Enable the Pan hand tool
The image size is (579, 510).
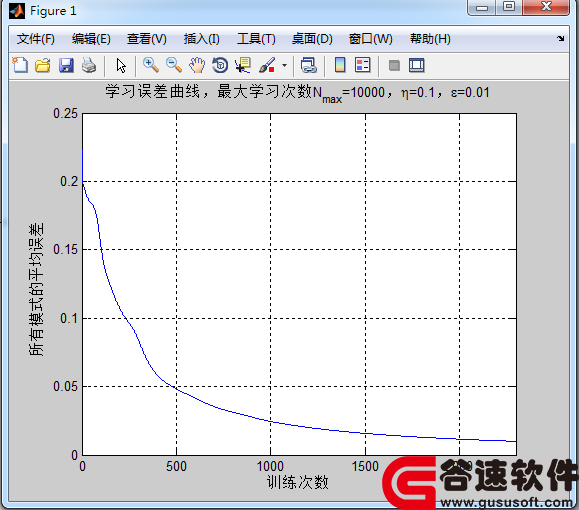click(x=197, y=65)
